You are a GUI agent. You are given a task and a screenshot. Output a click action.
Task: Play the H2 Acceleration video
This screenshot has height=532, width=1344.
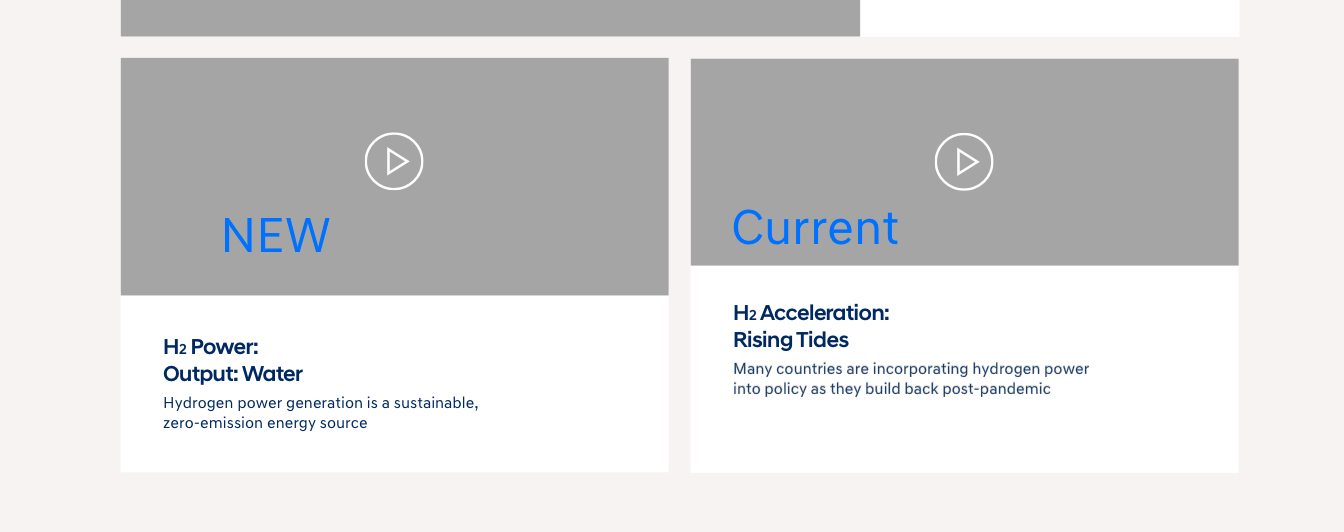click(964, 162)
